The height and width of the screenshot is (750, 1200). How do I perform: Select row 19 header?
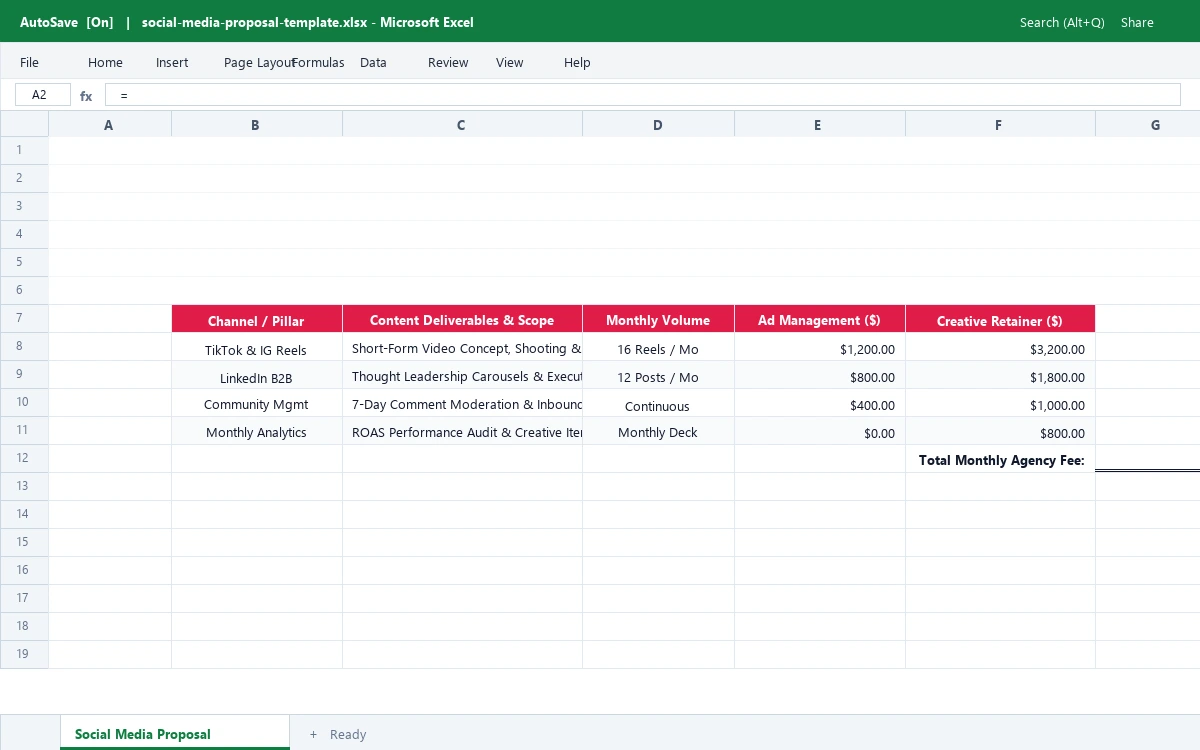tap(24, 654)
